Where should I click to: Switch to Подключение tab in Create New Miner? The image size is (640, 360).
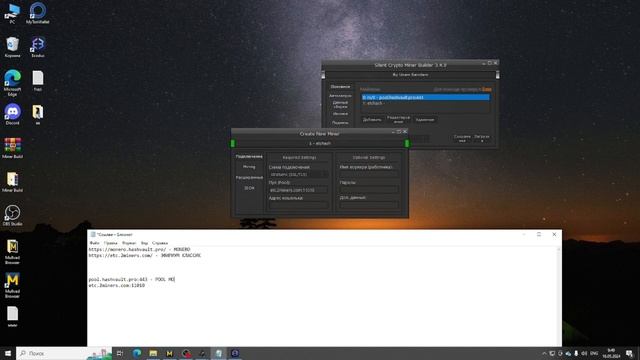(x=249, y=157)
